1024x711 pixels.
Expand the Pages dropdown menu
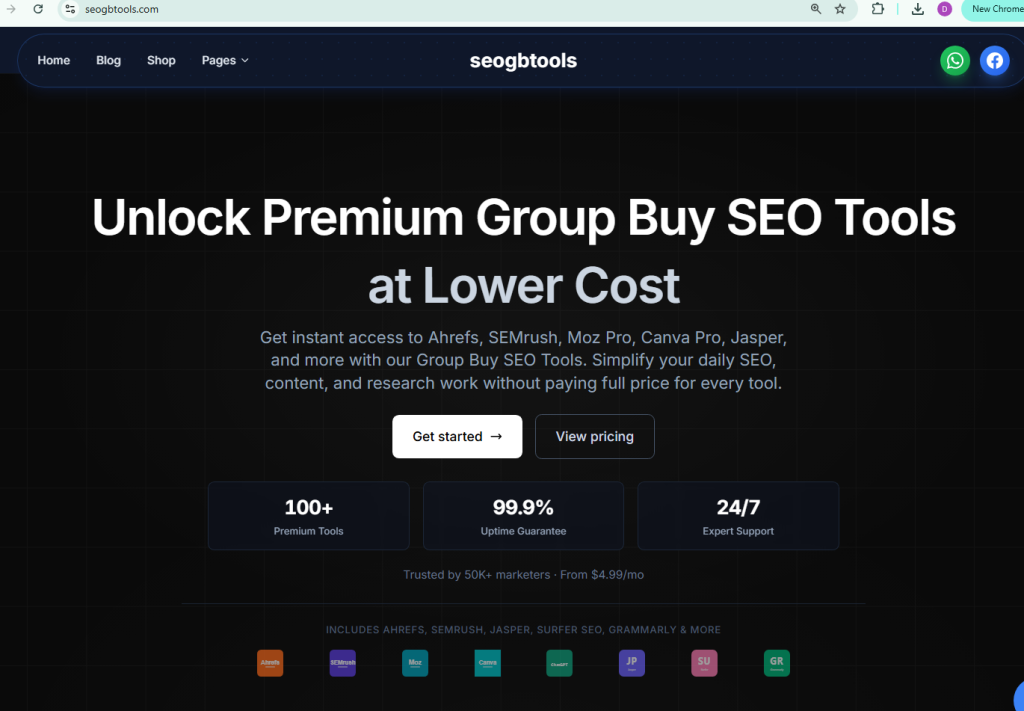pyautogui.click(x=225, y=61)
